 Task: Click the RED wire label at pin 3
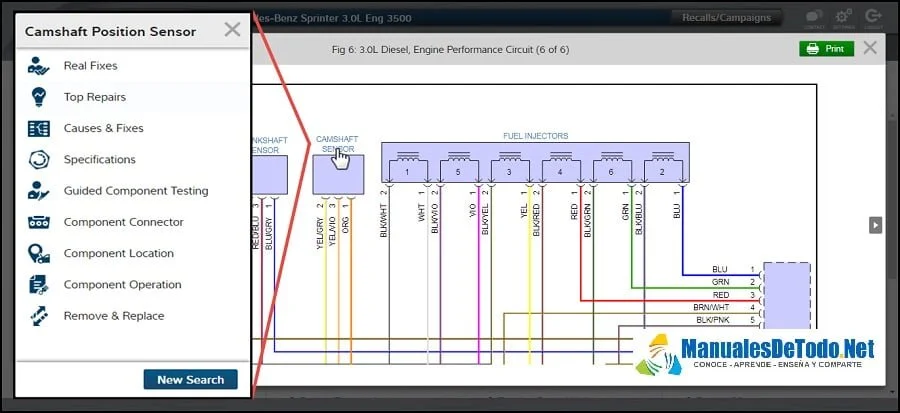click(720, 295)
